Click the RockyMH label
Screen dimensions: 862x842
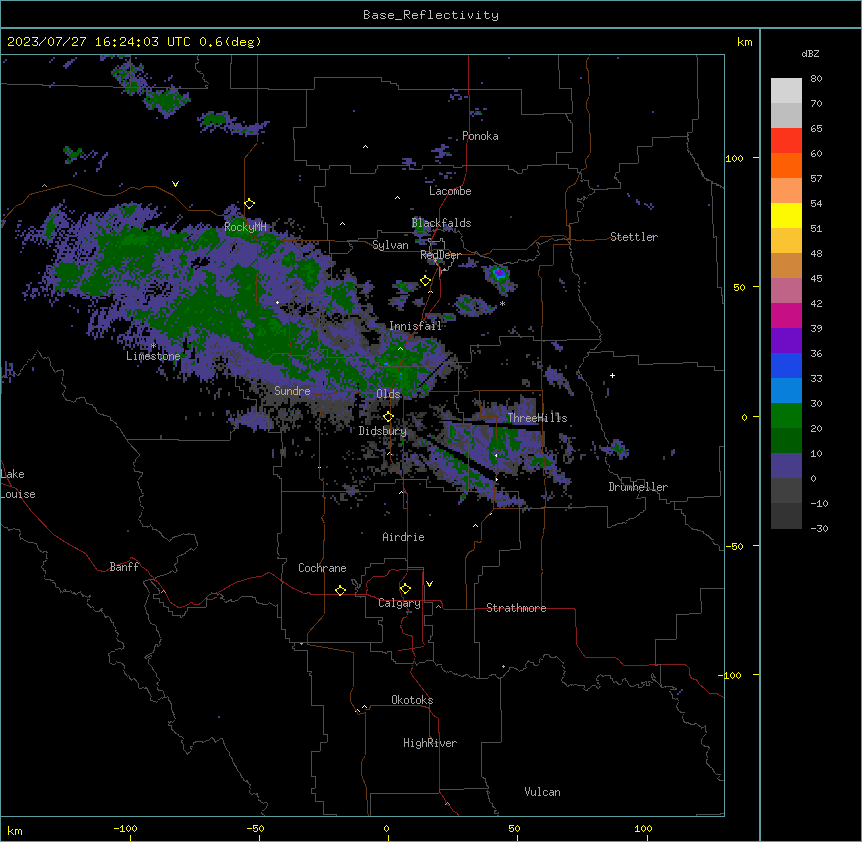(245, 226)
